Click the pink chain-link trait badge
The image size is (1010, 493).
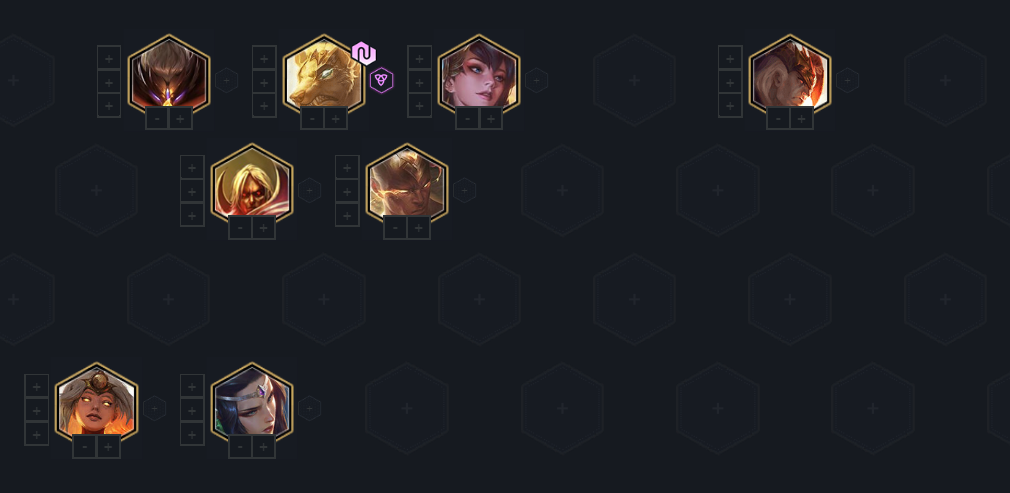point(364,53)
